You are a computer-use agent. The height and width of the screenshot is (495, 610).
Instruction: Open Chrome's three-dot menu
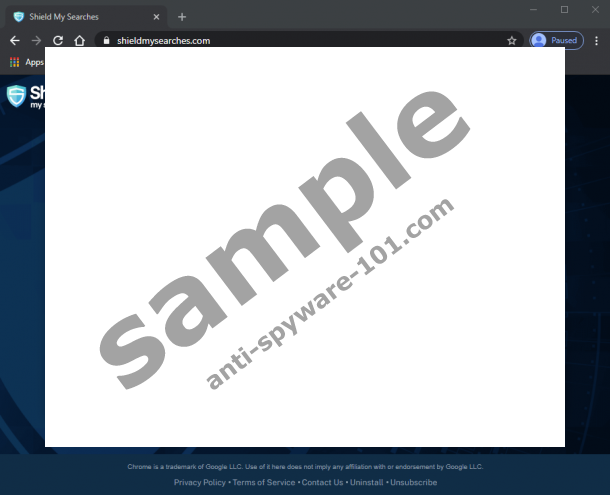click(x=597, y=41)
